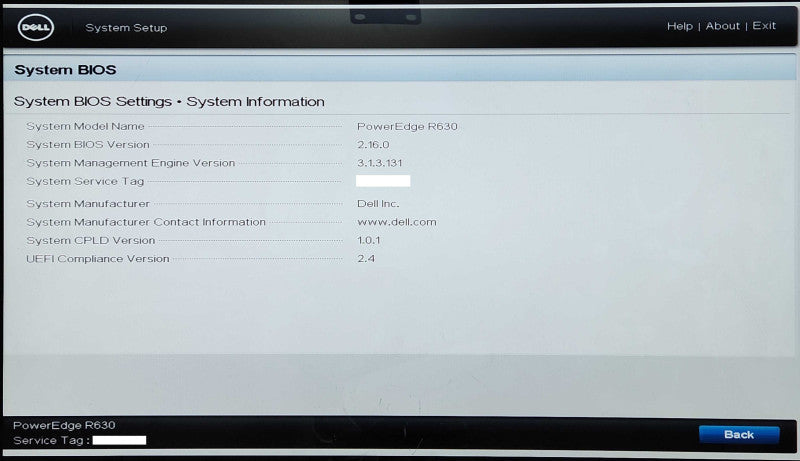Click the Dell Inc. manufacturer value

tap(378, 203)
